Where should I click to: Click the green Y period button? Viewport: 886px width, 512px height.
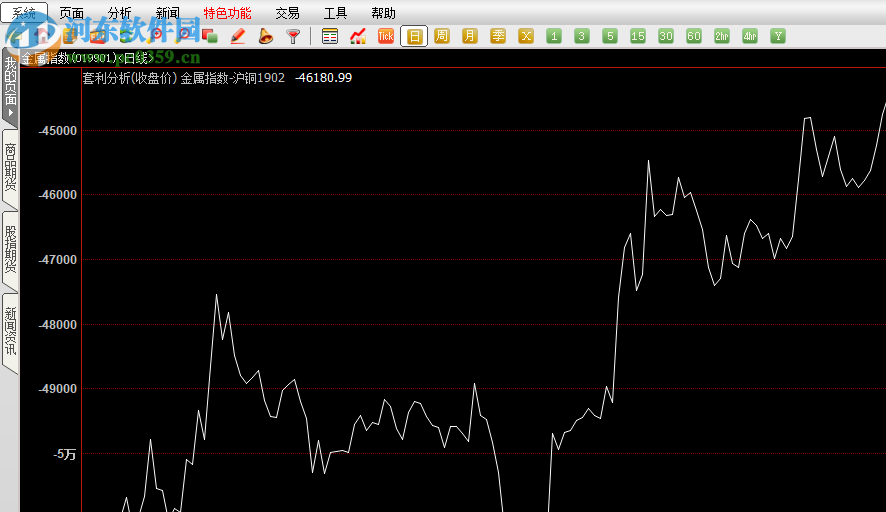point(778,36)
